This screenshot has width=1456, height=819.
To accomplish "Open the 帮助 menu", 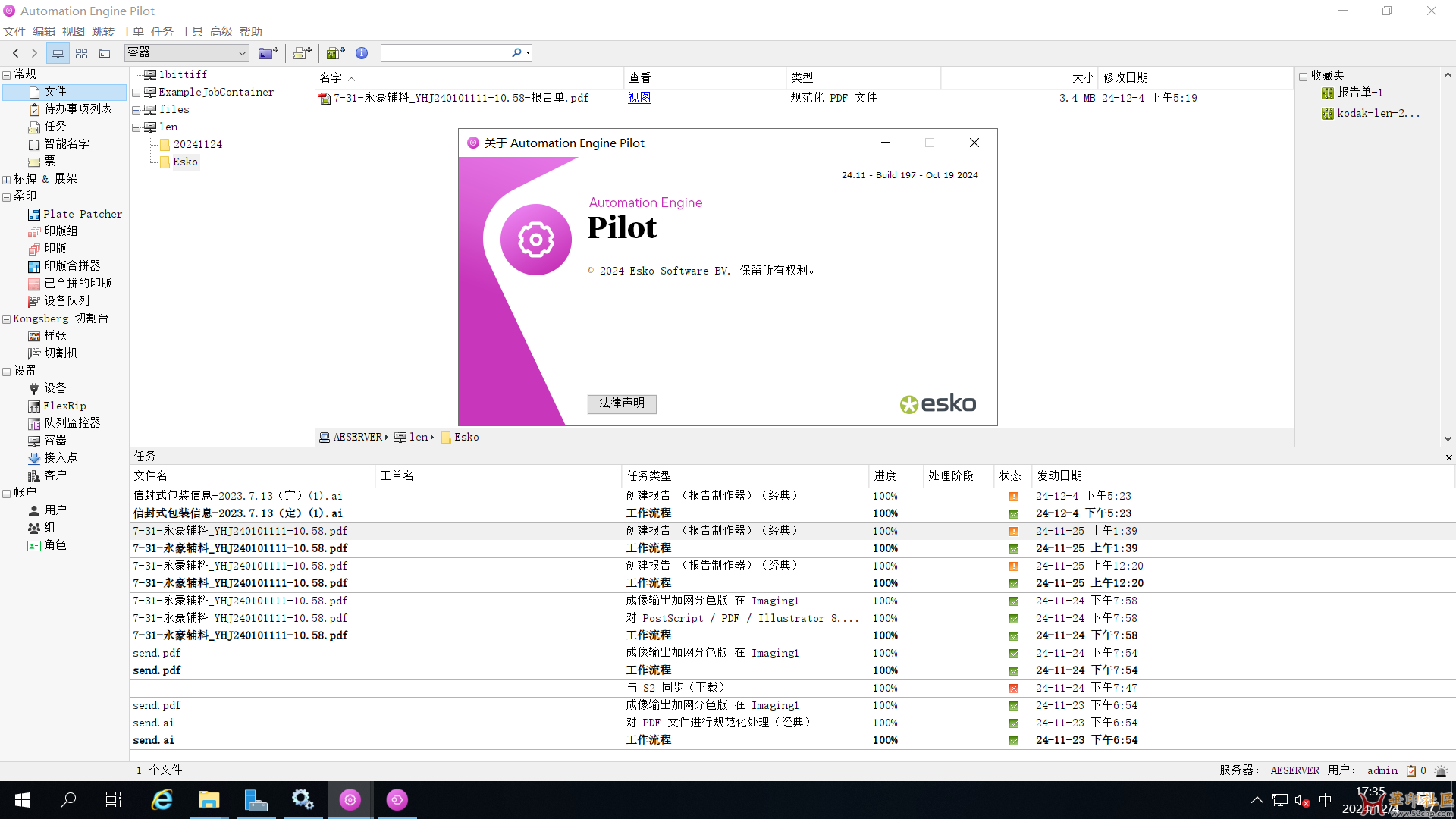I will 251,31.
